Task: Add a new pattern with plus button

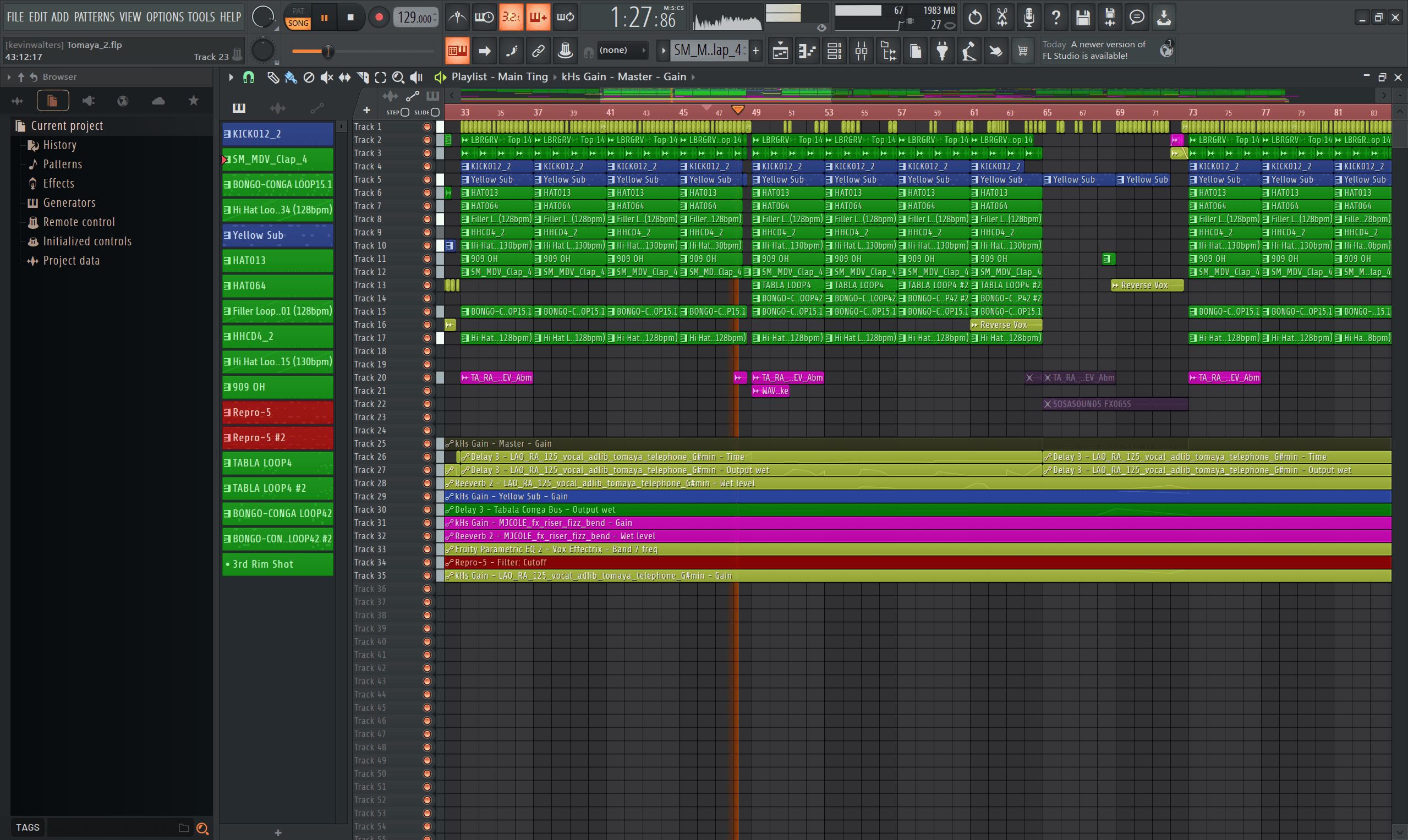Action: click(x=755, y=51)
